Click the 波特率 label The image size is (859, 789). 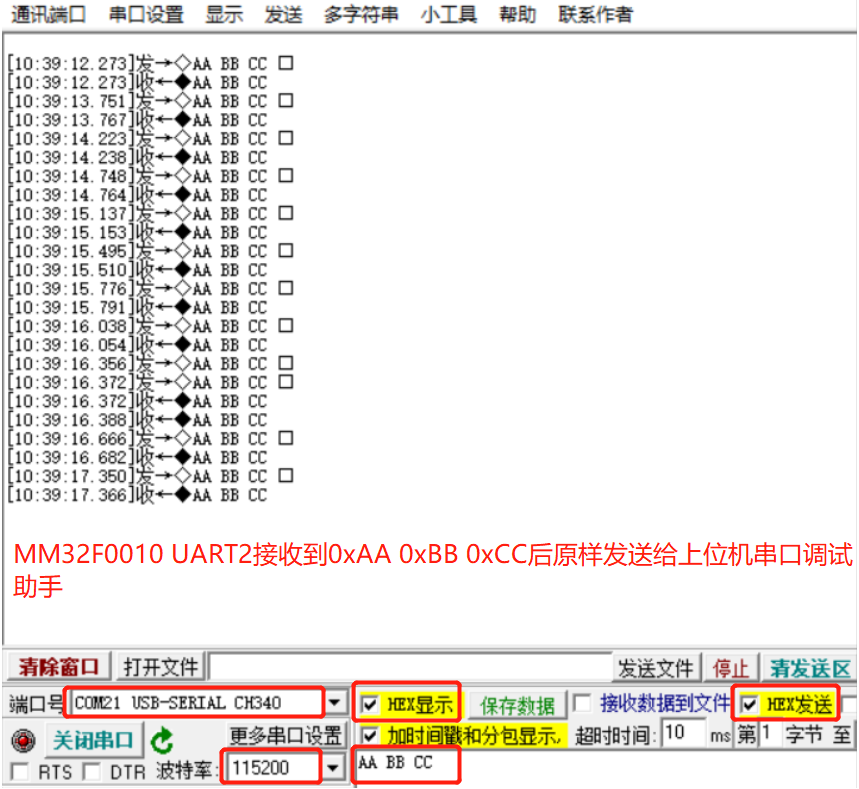pos(186,770)
